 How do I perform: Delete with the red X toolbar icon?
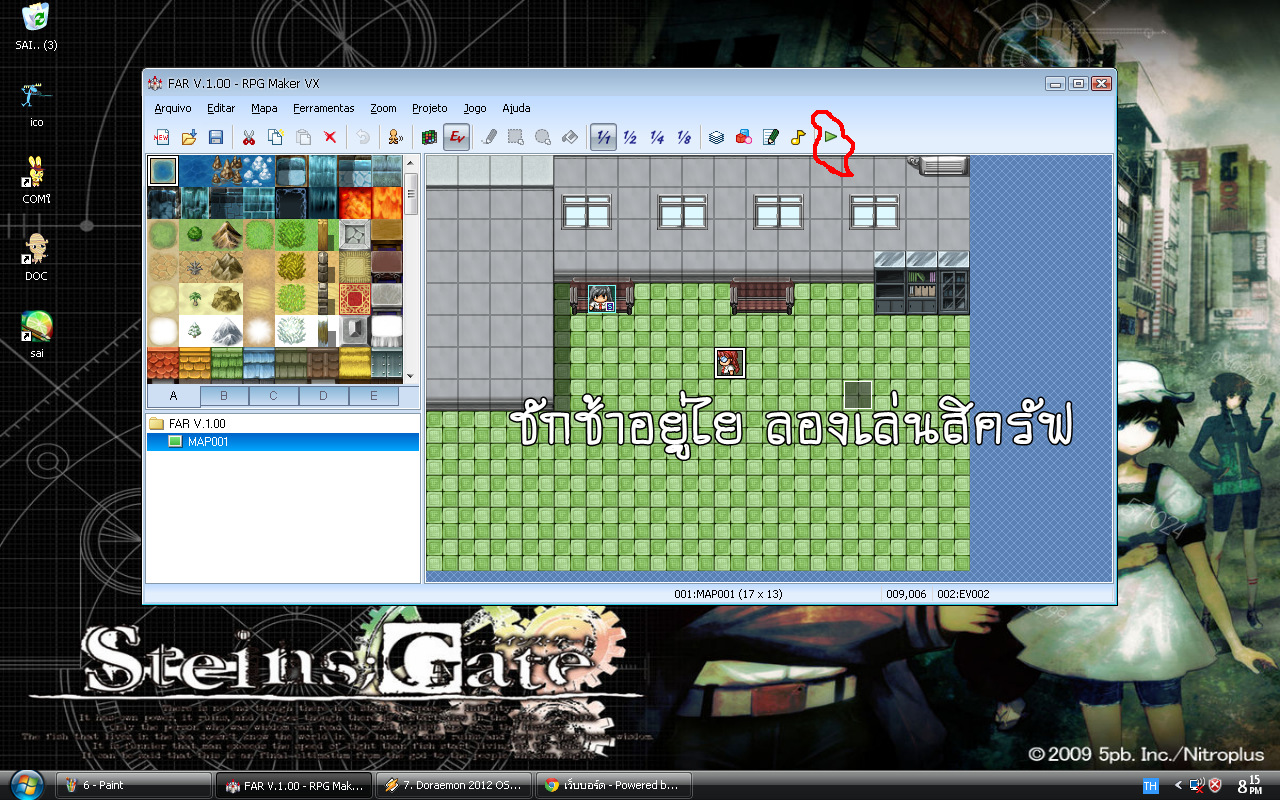pos(330,137)
